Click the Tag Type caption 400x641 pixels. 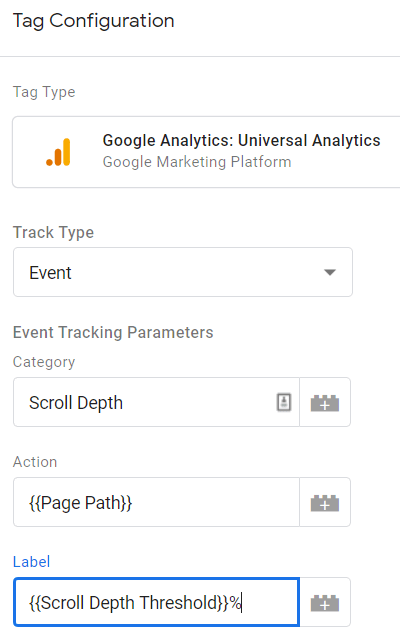[x=44, y=92]
